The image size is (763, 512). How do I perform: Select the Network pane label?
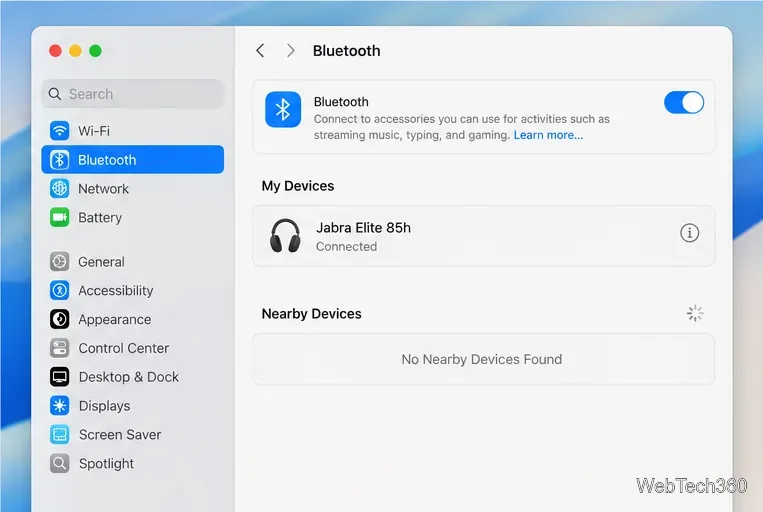coord(103,189)
